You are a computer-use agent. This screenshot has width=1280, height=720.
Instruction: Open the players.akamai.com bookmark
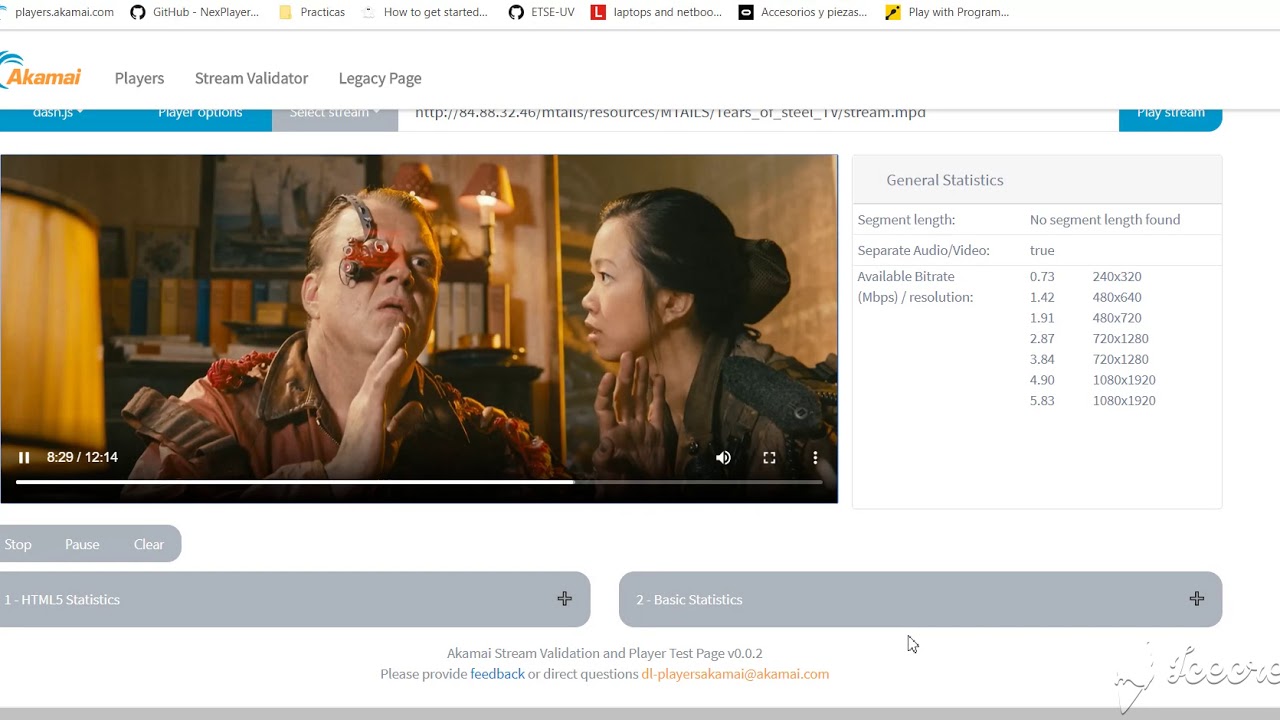click(x=57, y=12)
